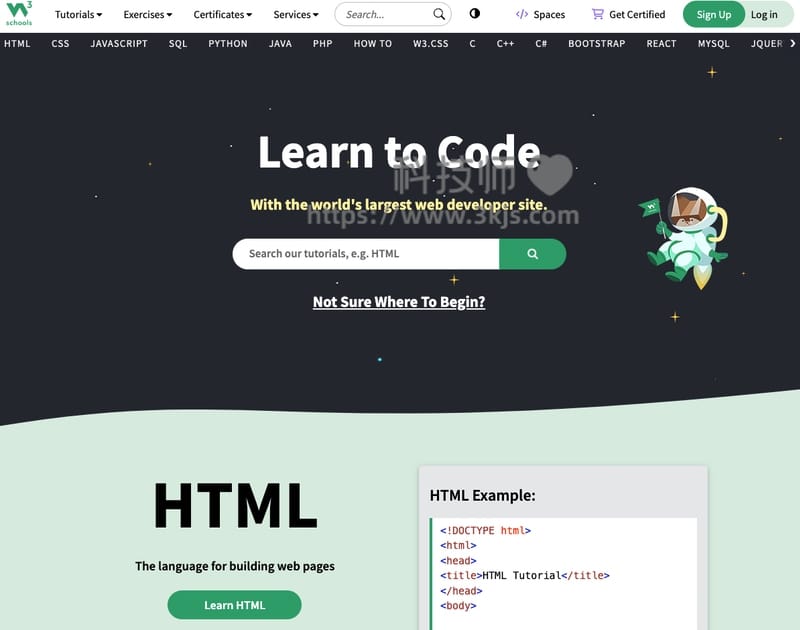Viewport: 800px width, 630px height.
Task: Click the top search magnifier icon
Action: pos(439,14)
